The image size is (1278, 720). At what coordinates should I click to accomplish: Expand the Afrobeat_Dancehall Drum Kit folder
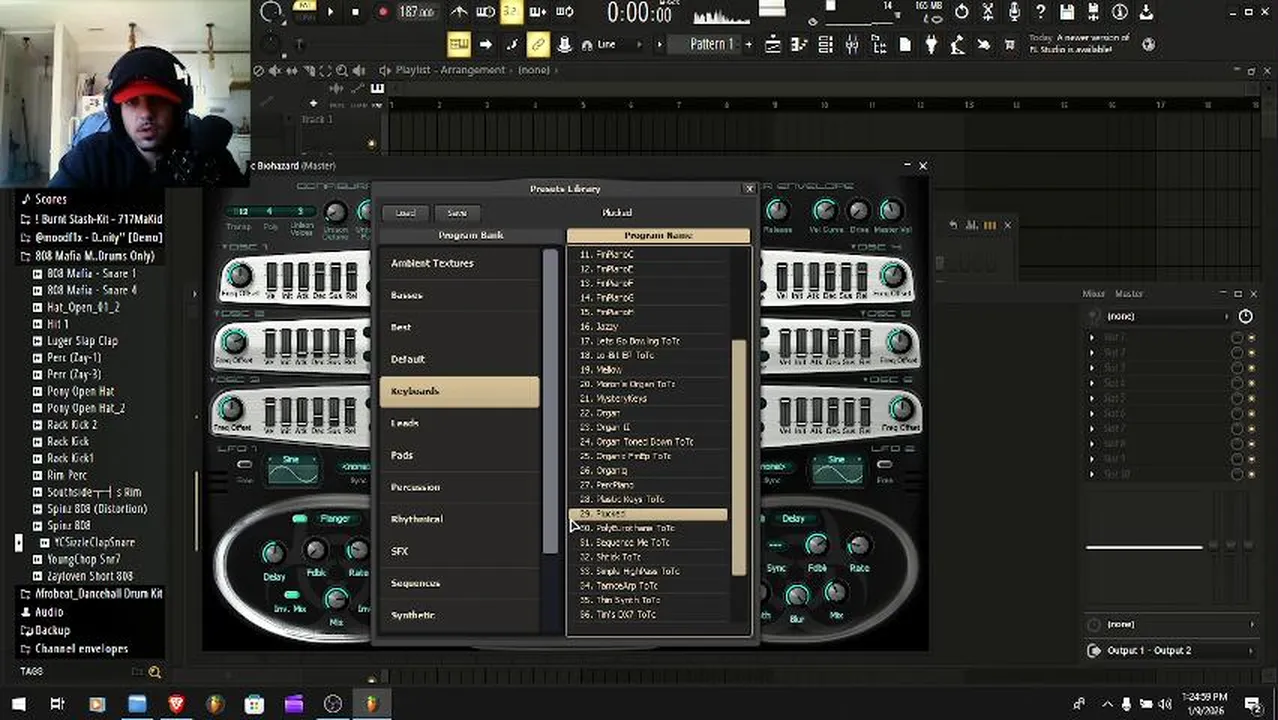[x=91, y=593]
